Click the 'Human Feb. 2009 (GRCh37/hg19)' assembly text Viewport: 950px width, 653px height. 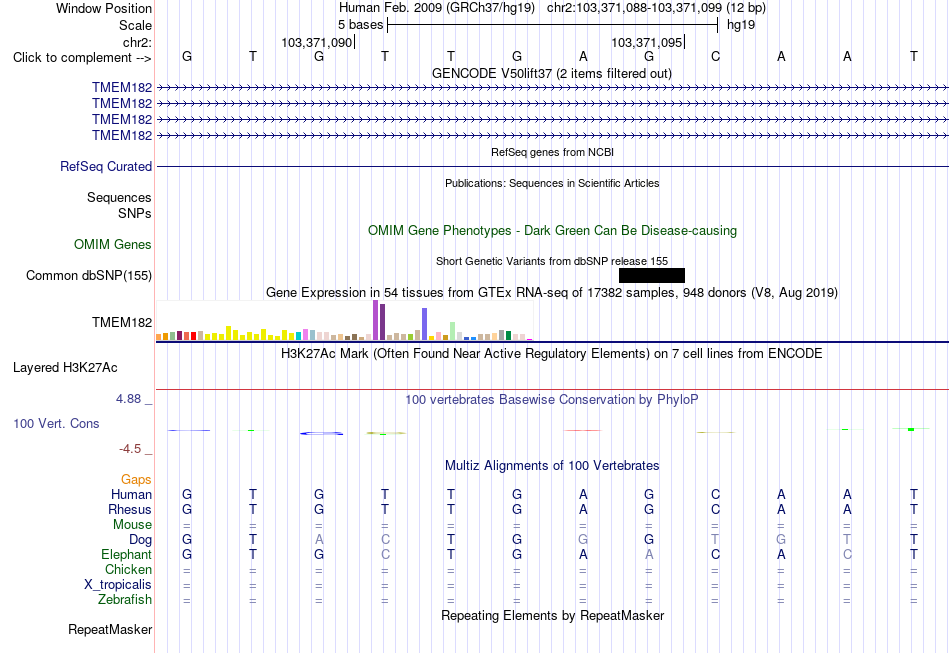point(437,7)
